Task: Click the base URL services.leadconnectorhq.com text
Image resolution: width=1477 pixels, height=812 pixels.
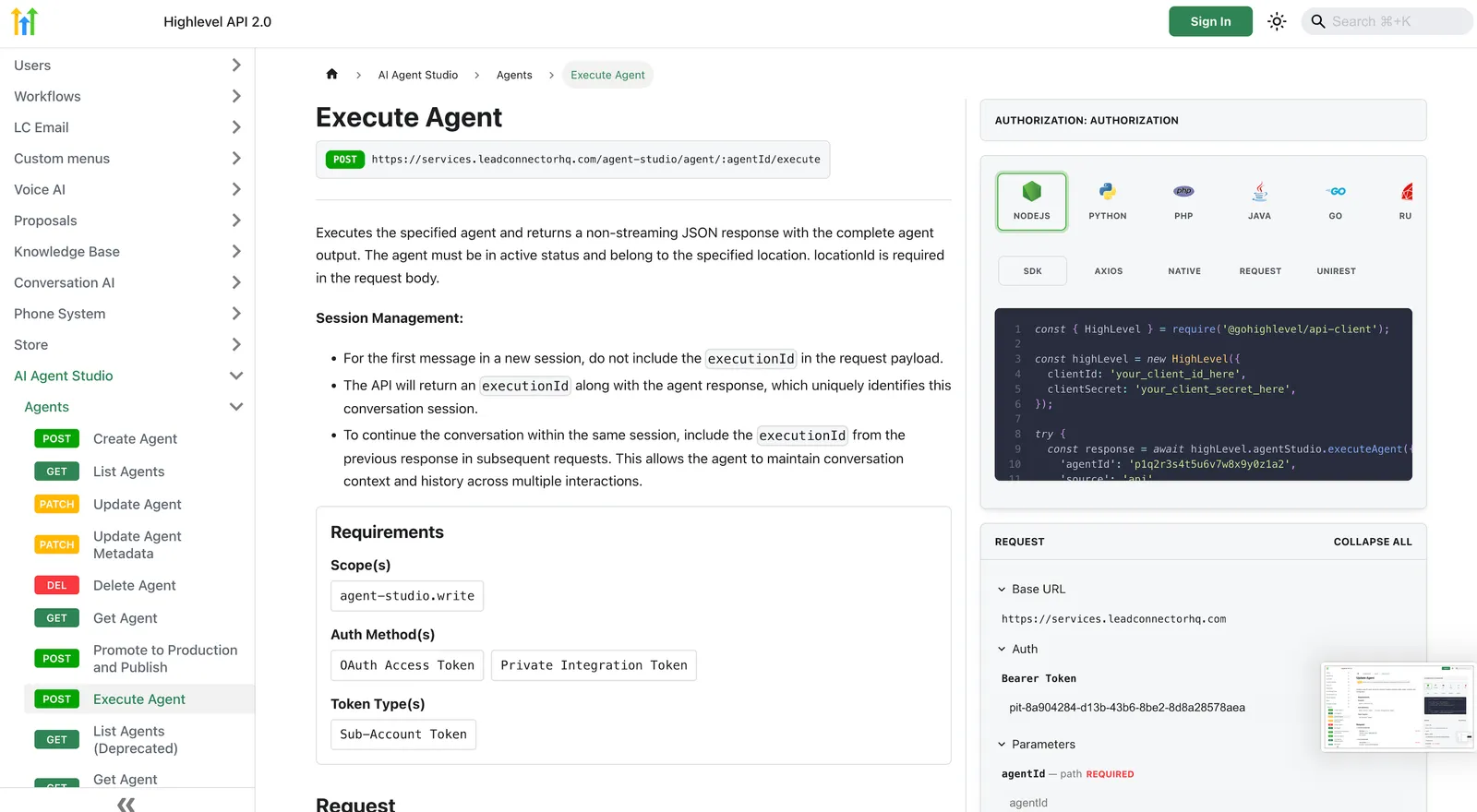Action: coord(1114,619)
